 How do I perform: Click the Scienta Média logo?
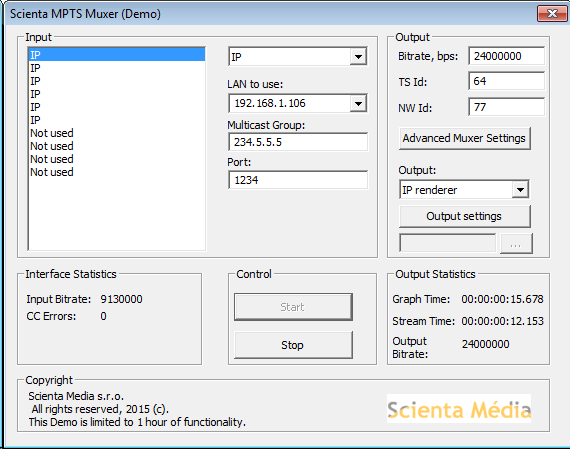[459, 409]
